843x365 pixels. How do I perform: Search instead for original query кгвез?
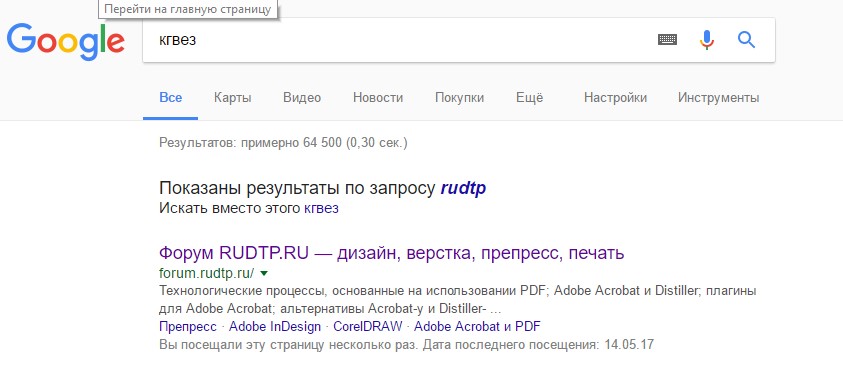(322, 209)
